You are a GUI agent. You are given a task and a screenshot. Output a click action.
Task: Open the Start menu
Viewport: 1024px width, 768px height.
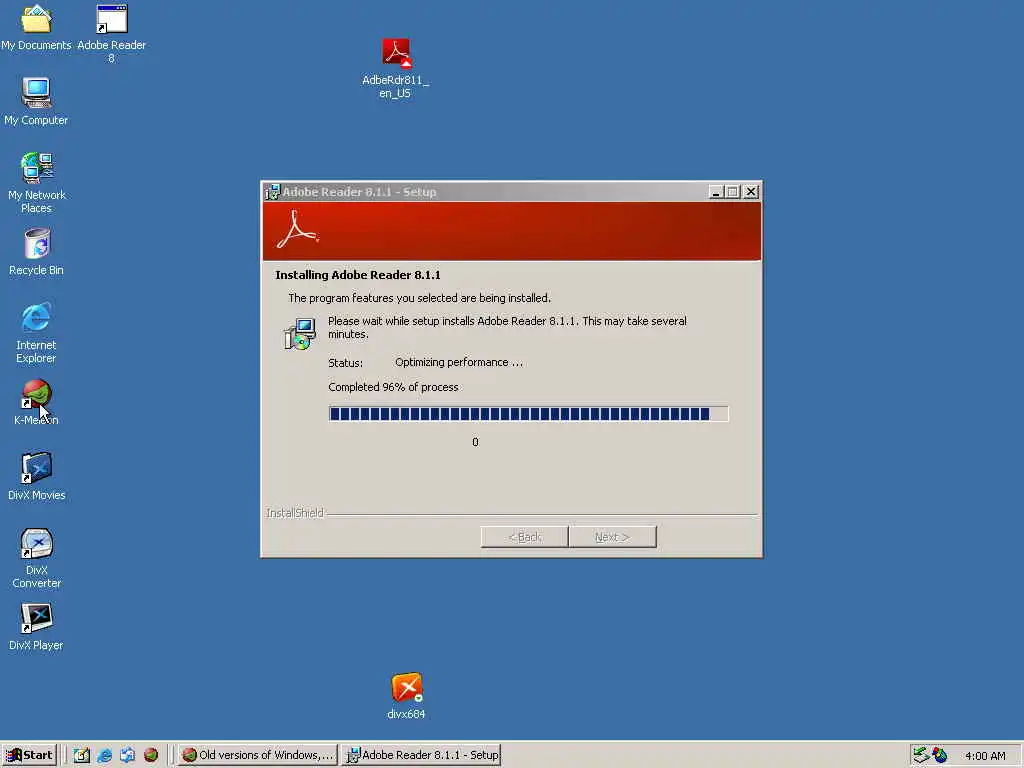(29, 755)
